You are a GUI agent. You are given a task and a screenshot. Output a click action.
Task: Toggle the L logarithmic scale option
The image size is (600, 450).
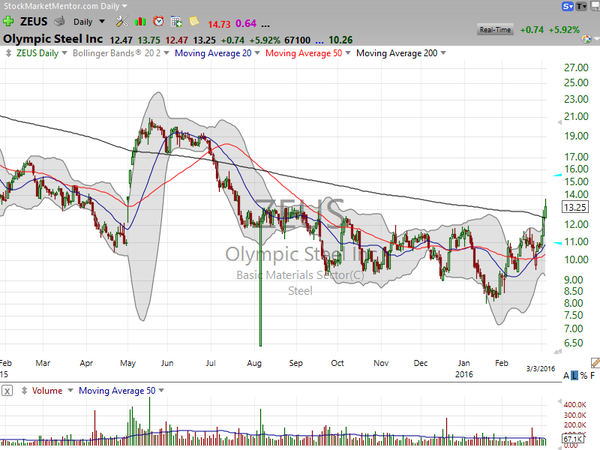coord(574,376)
